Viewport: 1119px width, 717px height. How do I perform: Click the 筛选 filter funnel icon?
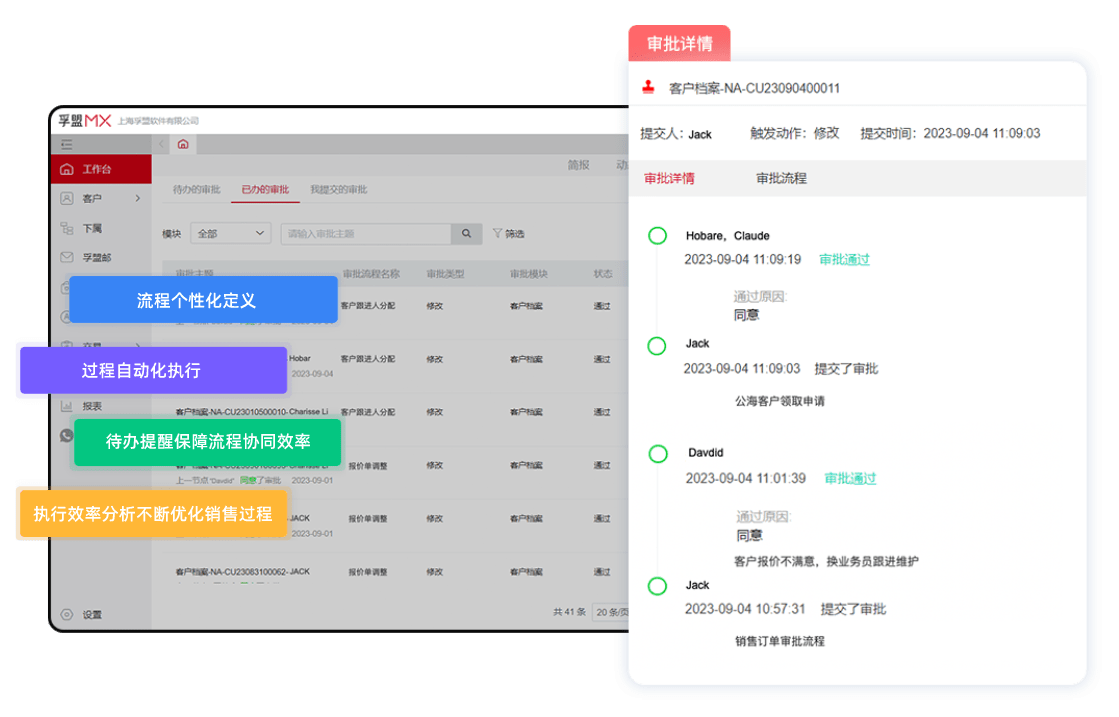pos(497,234)
